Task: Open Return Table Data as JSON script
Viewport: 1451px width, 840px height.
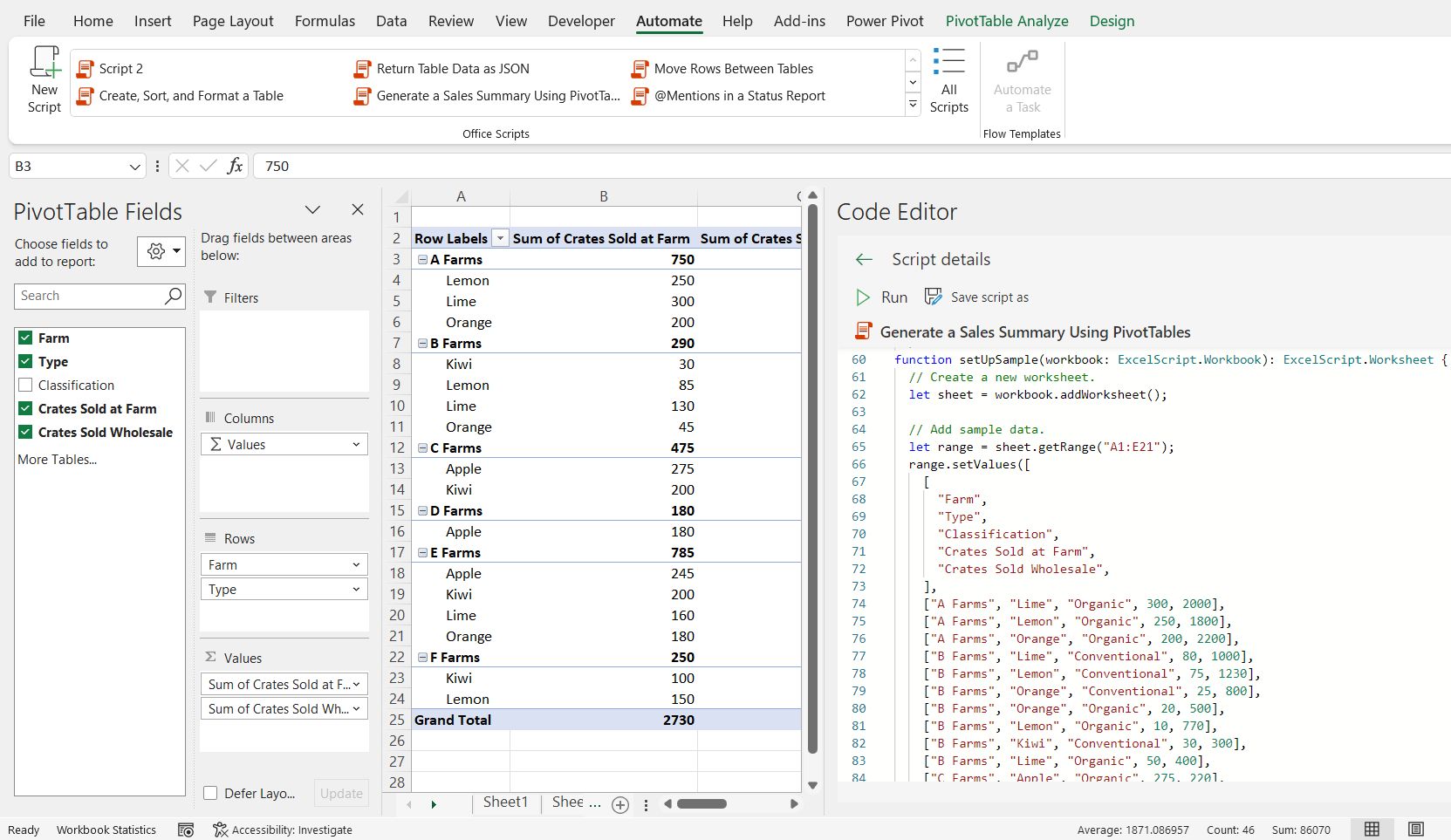Action: click(442, 69)
